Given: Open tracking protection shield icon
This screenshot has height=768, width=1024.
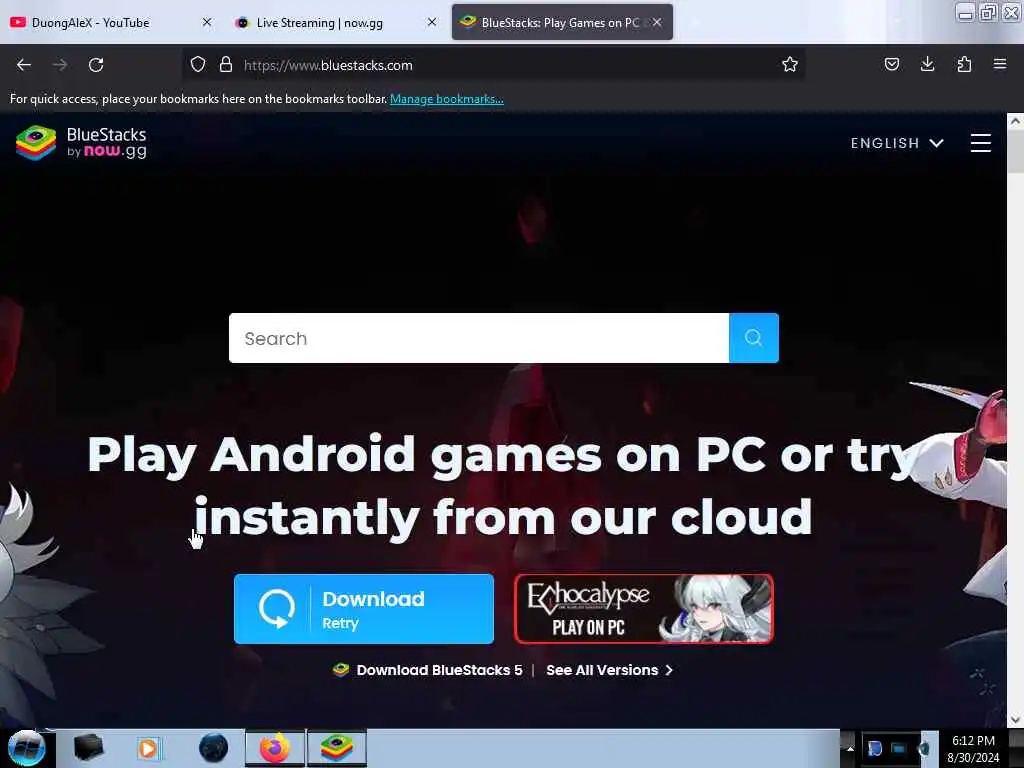Looking at the screenshot, I should coord(198,65).
